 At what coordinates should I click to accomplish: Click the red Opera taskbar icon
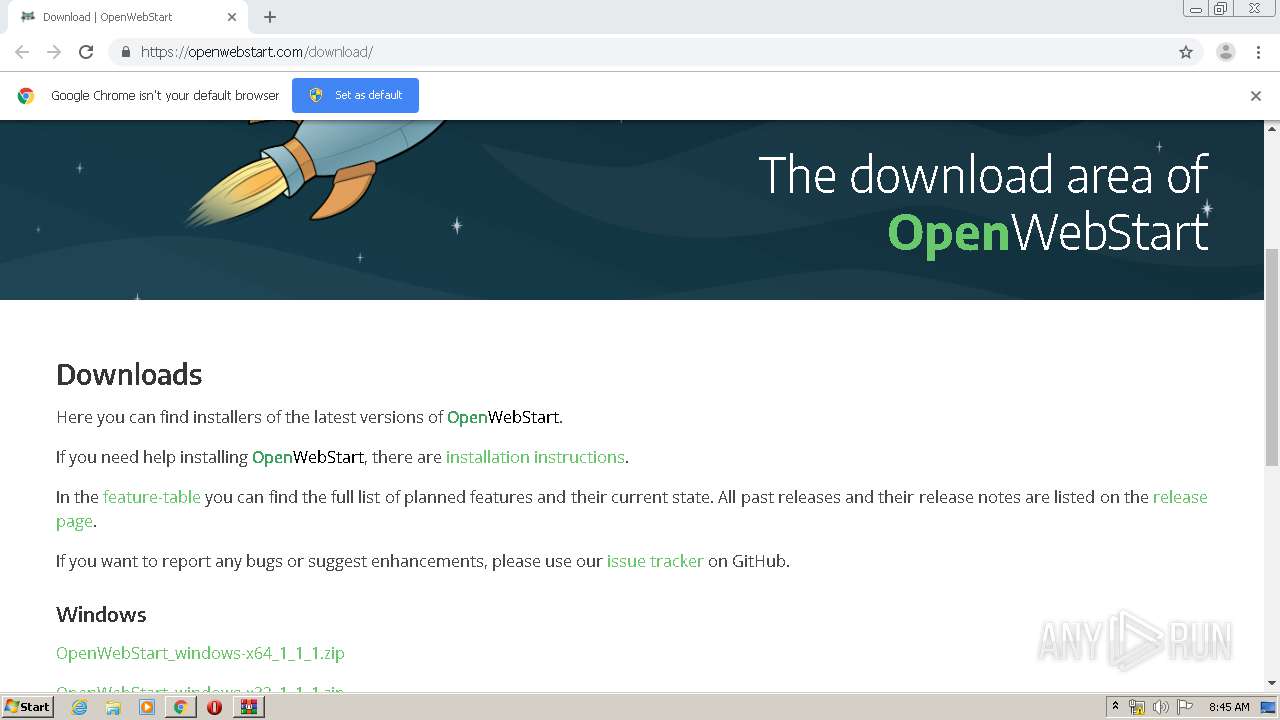coord(214,707)
